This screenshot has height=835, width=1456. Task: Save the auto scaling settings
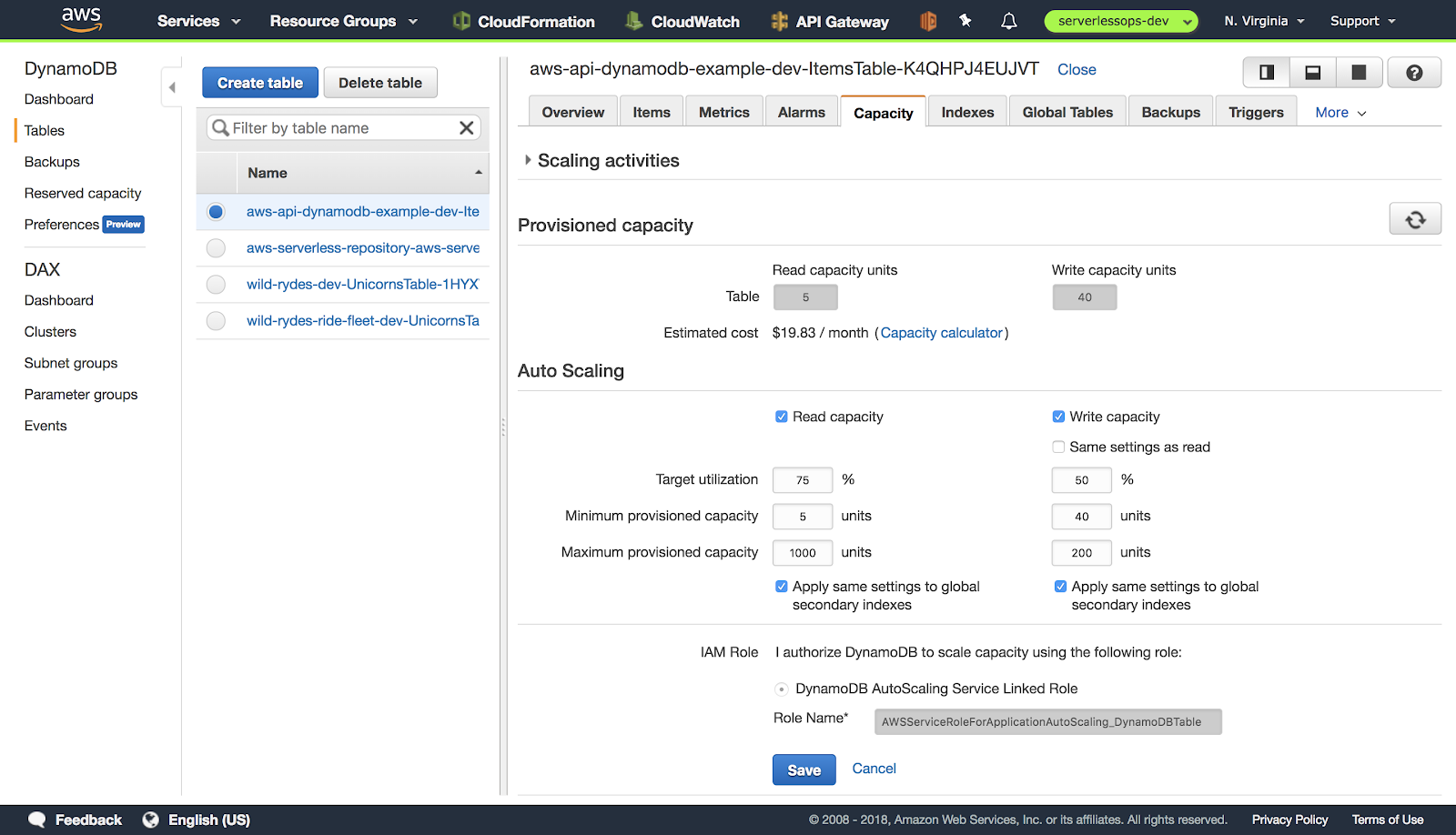point(804,770)
